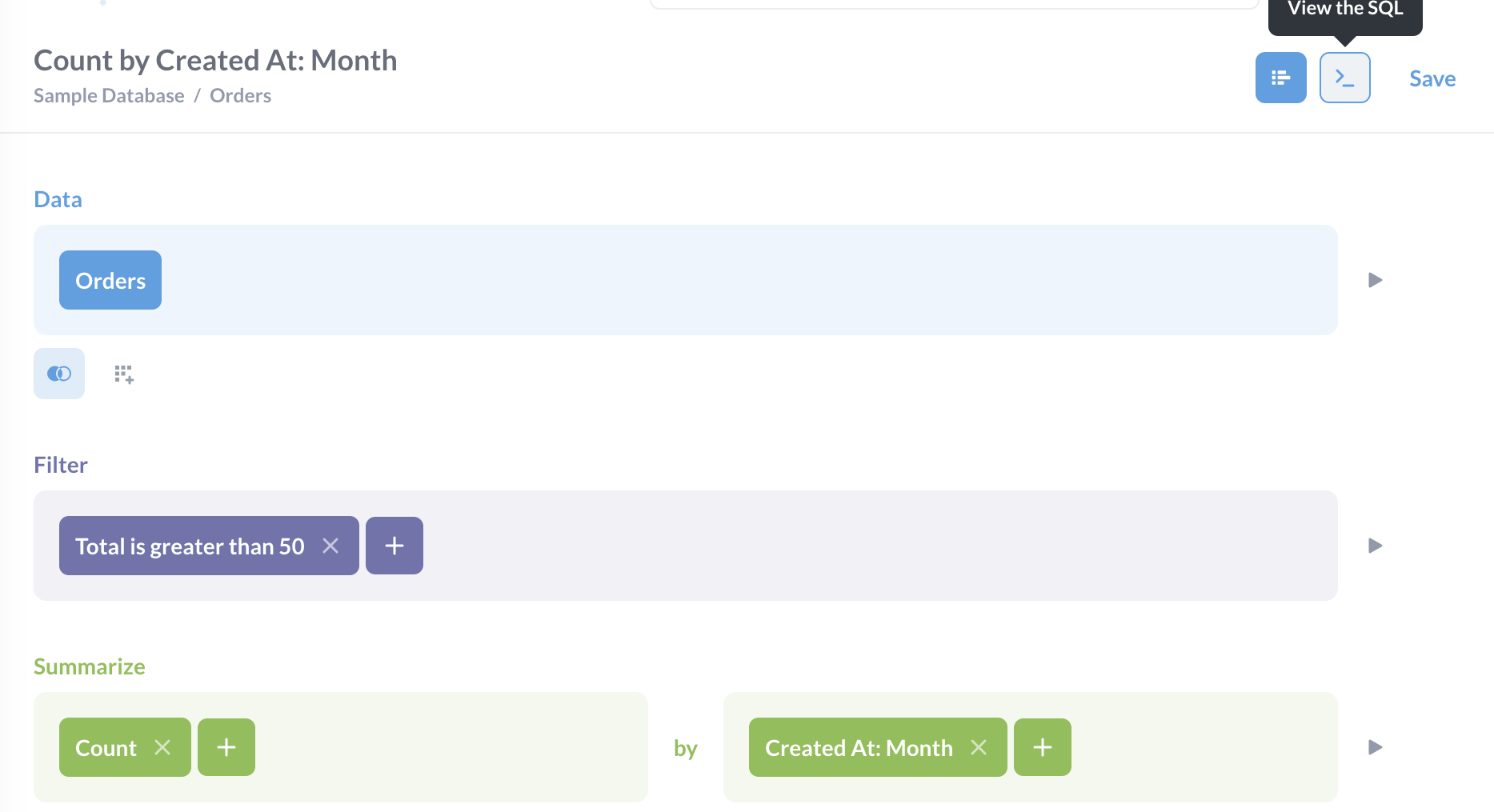Open the View the SQL console icon

[1344, 78]
